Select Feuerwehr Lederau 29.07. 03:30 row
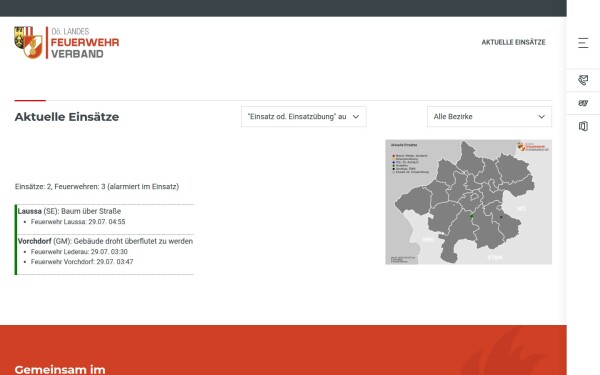This screenshot has height=375, width=600. click(79, 251)
